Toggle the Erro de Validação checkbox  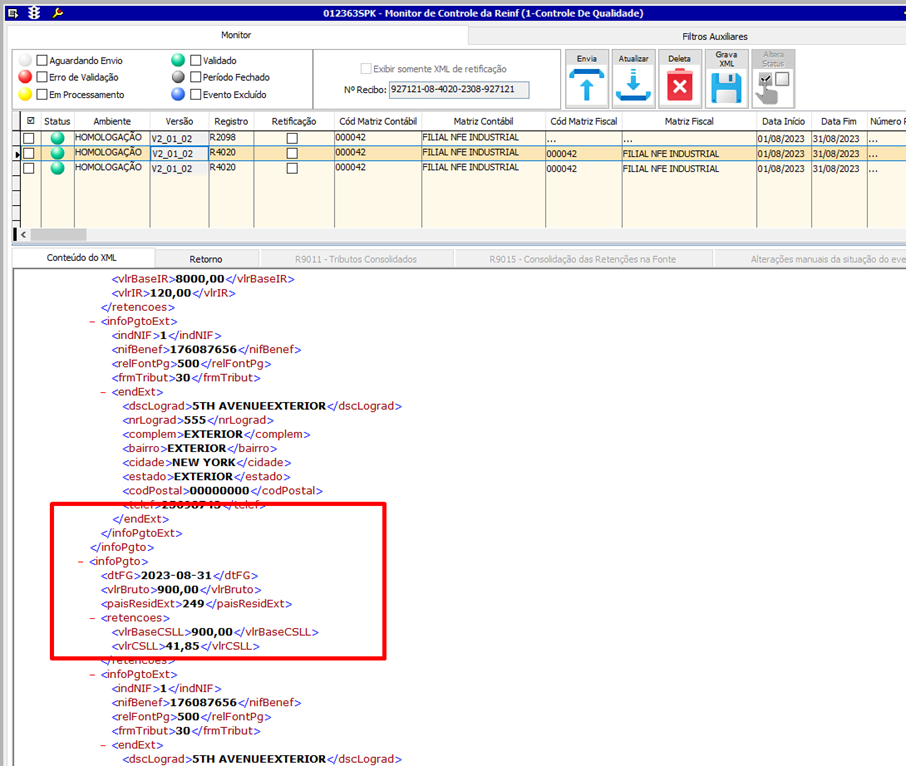pyautogui.click(x=42, y=77)
